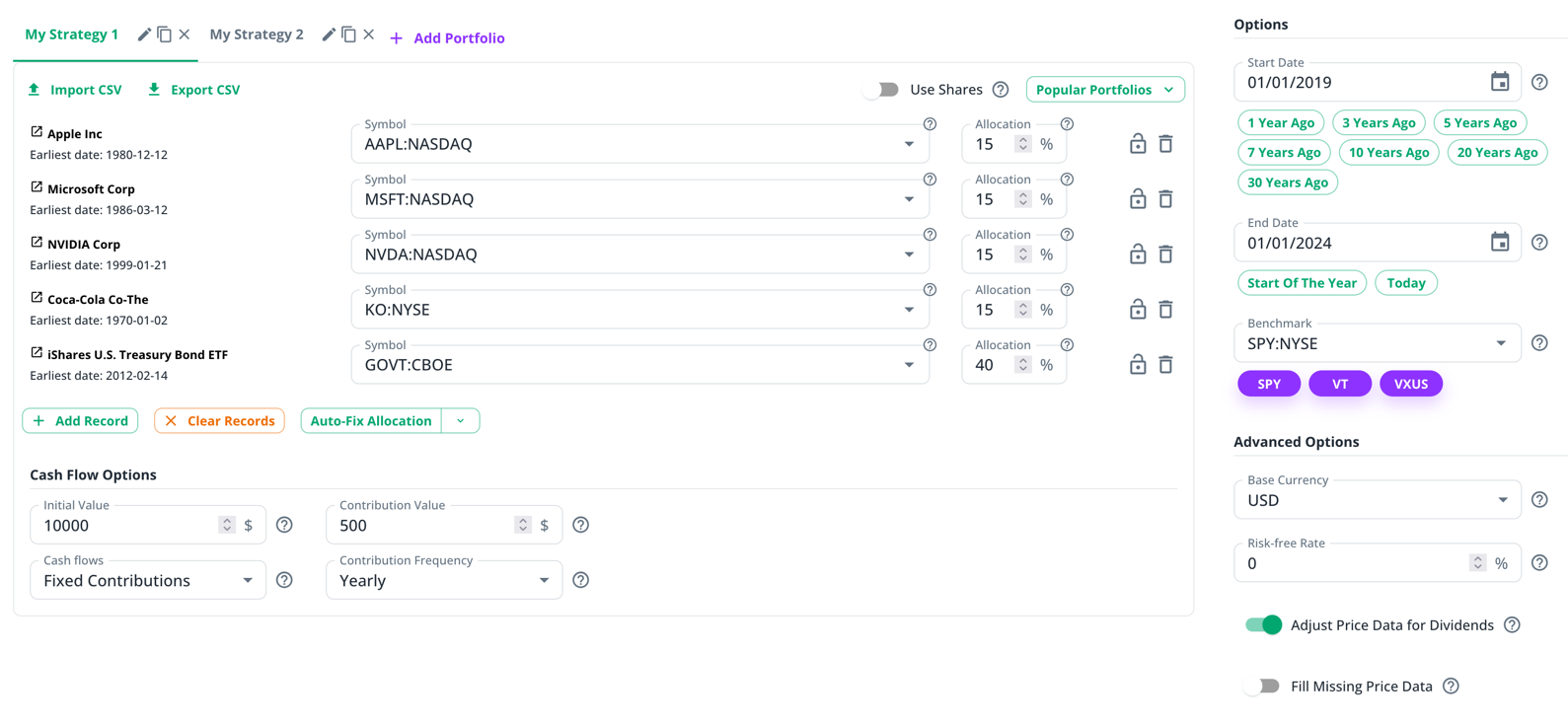Rename My Strategy 1 with pencil icon
Image resolution: width=1568 pixels, height=726 pixels.
click(x=144, y=35)
